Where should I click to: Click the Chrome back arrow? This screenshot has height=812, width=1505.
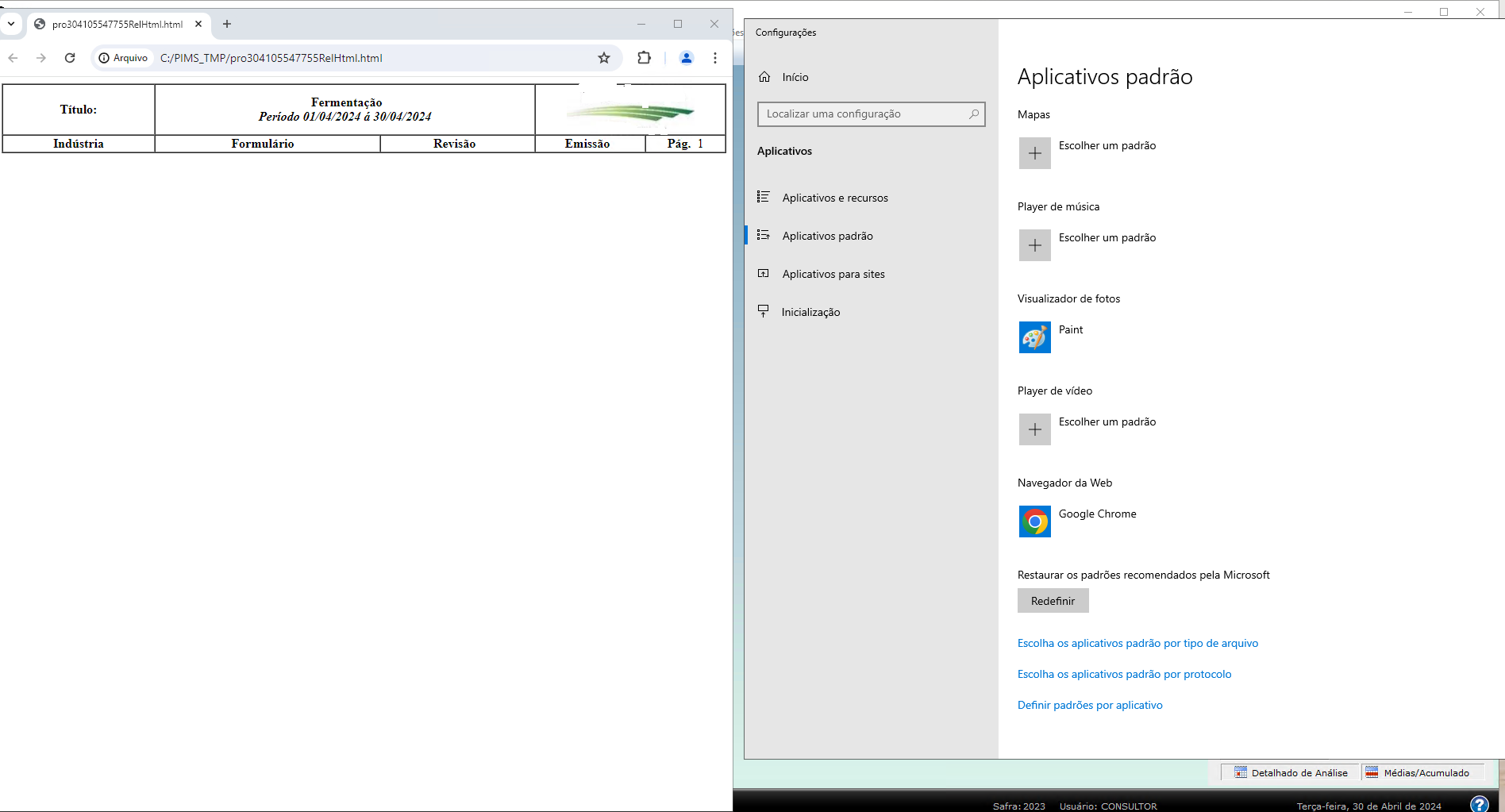13,58
